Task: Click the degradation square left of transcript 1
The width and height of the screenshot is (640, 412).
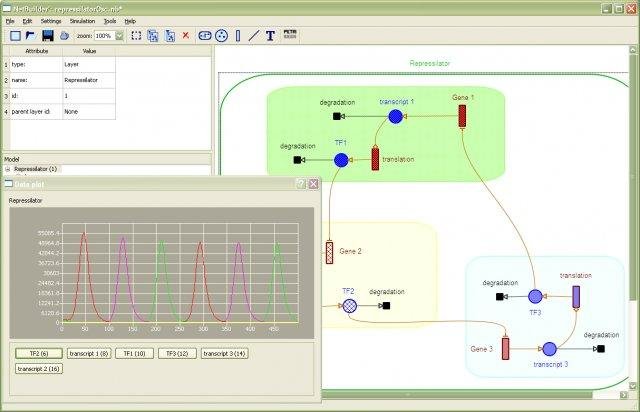Action: [337, 117]
